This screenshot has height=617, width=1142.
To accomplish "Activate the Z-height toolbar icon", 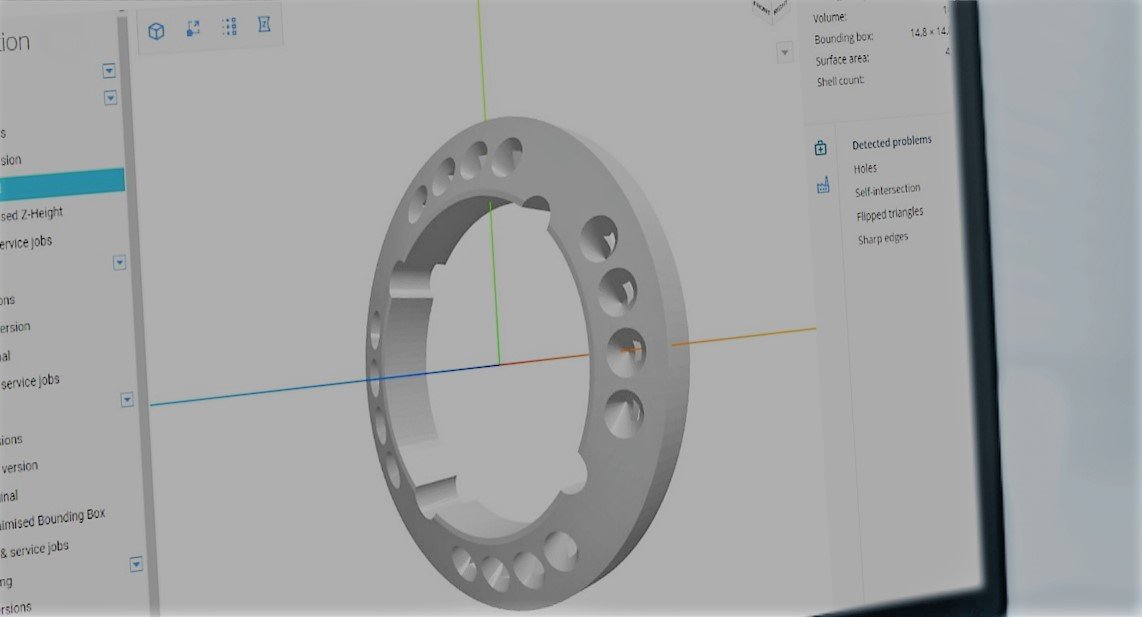I will pos(264,25).
